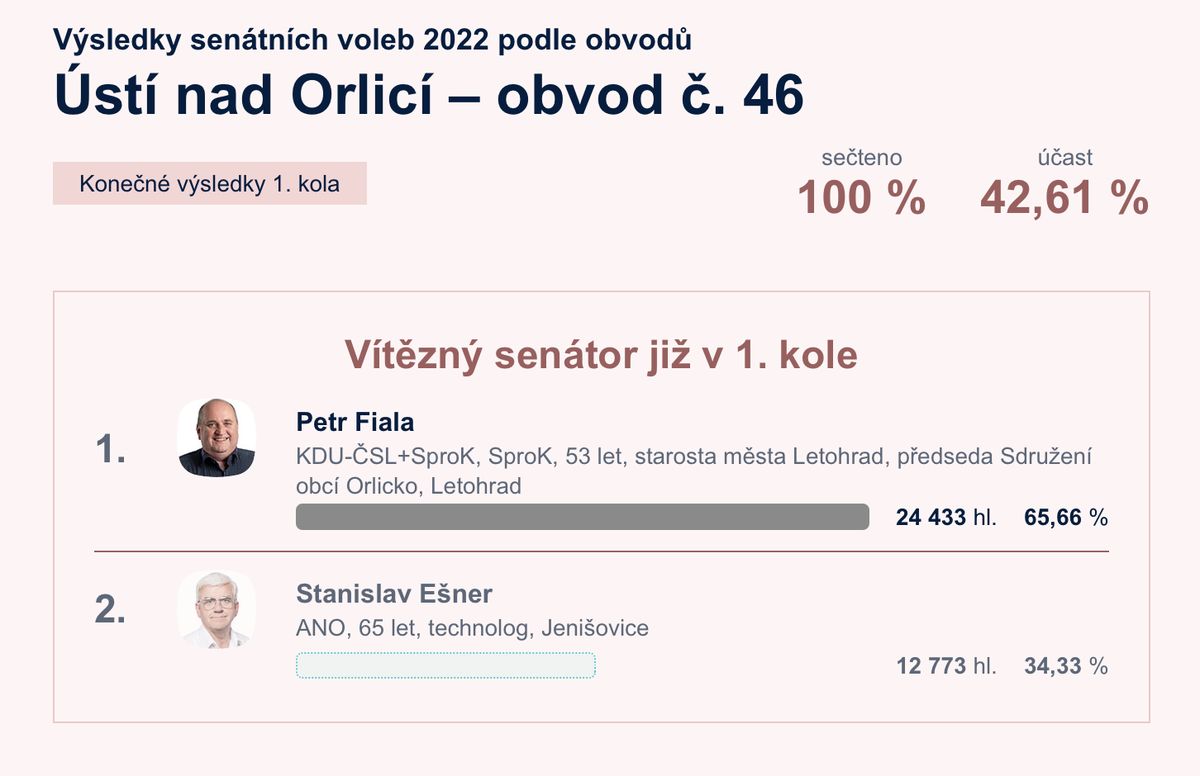Click the 24 433 hl. vote count
The image size is (1200, 776).
pyautogui.click(x=946, y=518)
